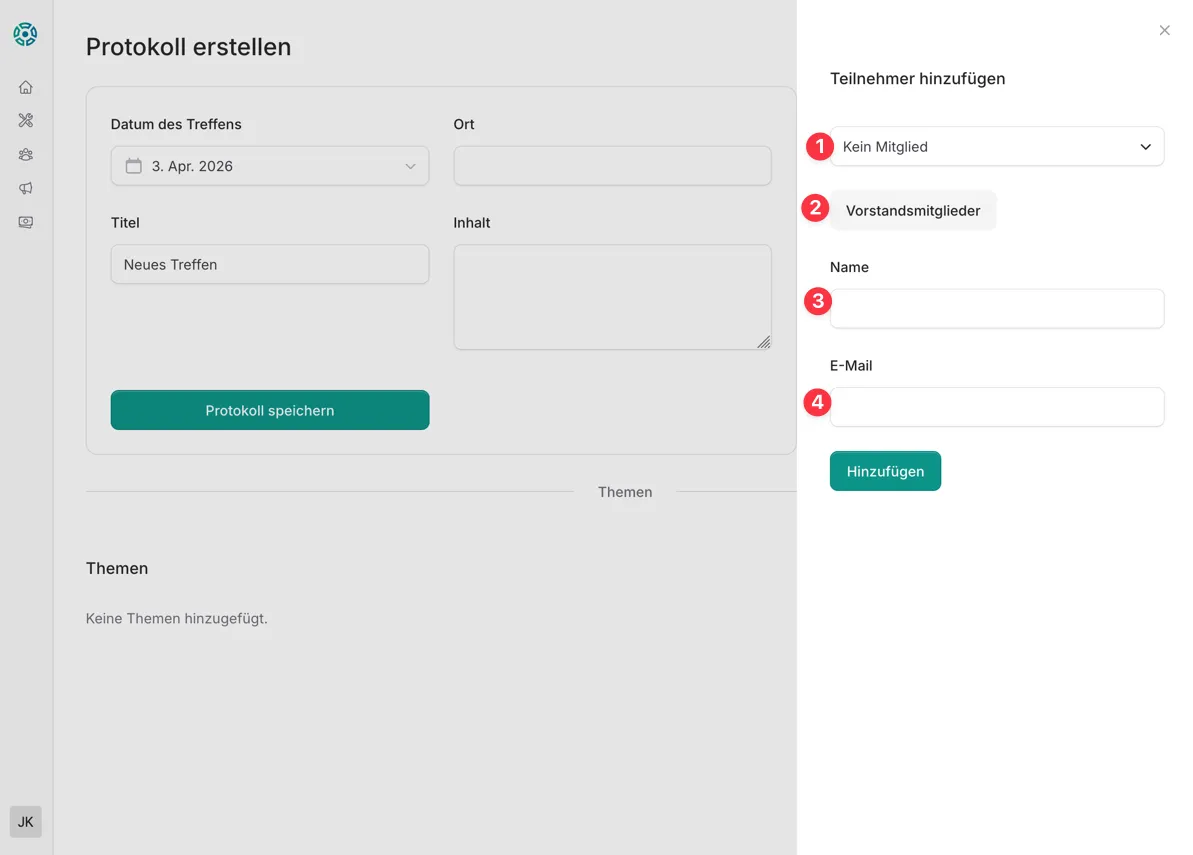Click the Titel field containing Neues Treffen
This screenshot has height=855, width=1193.
click(270, 265)
